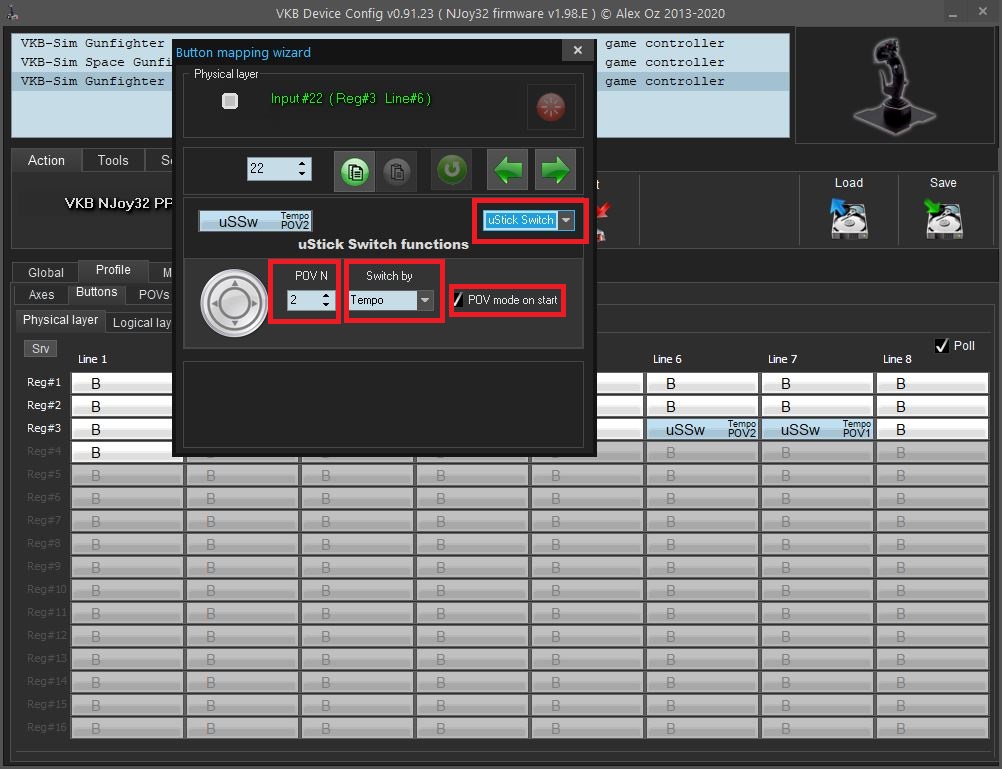Click the input number 22 field

click(270, 169)
